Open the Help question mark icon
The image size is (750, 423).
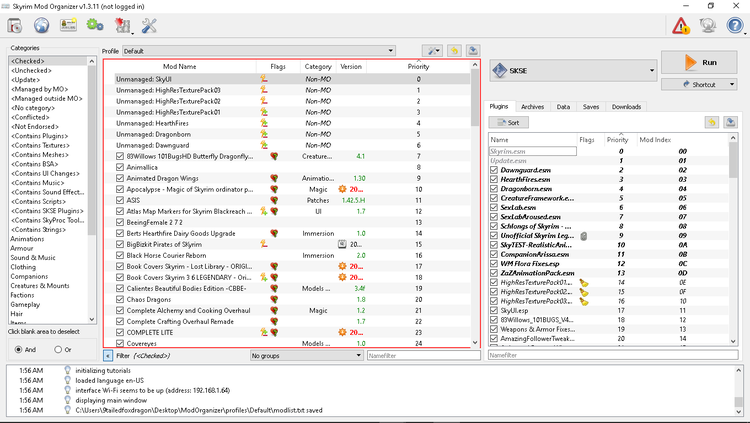point(734,25)
